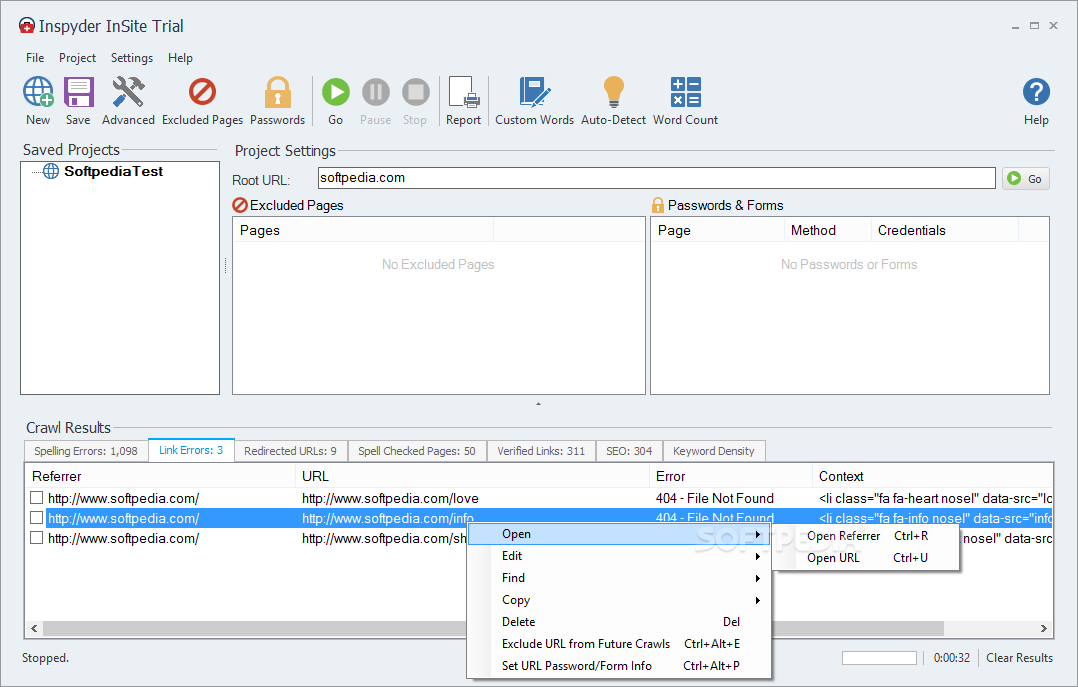The width and height of the screenshot is (1078, 687).
Task: Sort by URL column header
Action: 473,477
